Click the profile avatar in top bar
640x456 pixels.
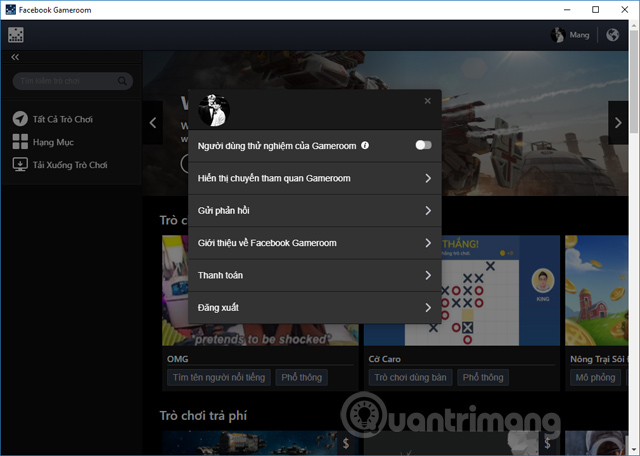point(558,35)
